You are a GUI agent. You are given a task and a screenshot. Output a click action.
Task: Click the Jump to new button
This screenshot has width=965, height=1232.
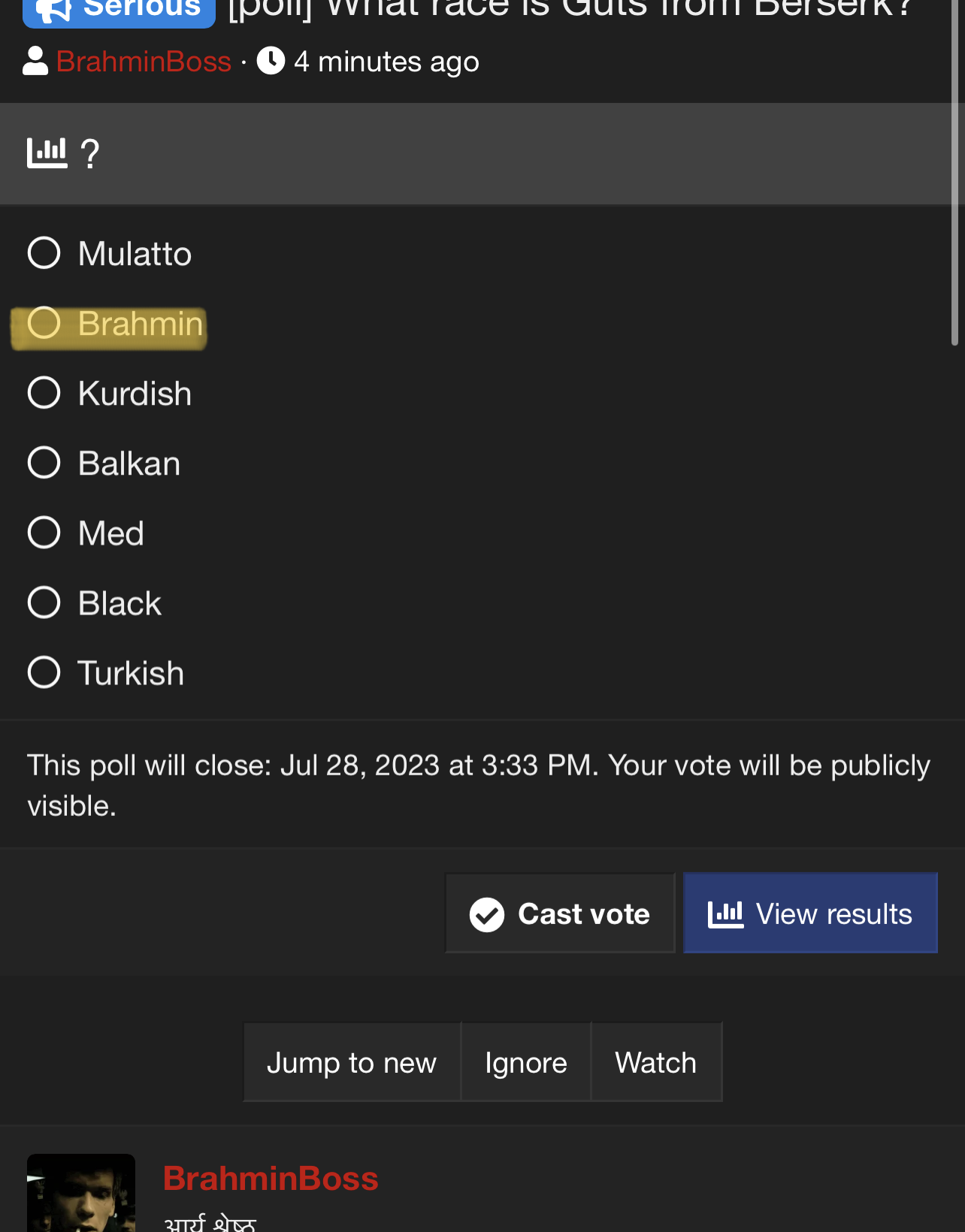point(352,1062)
